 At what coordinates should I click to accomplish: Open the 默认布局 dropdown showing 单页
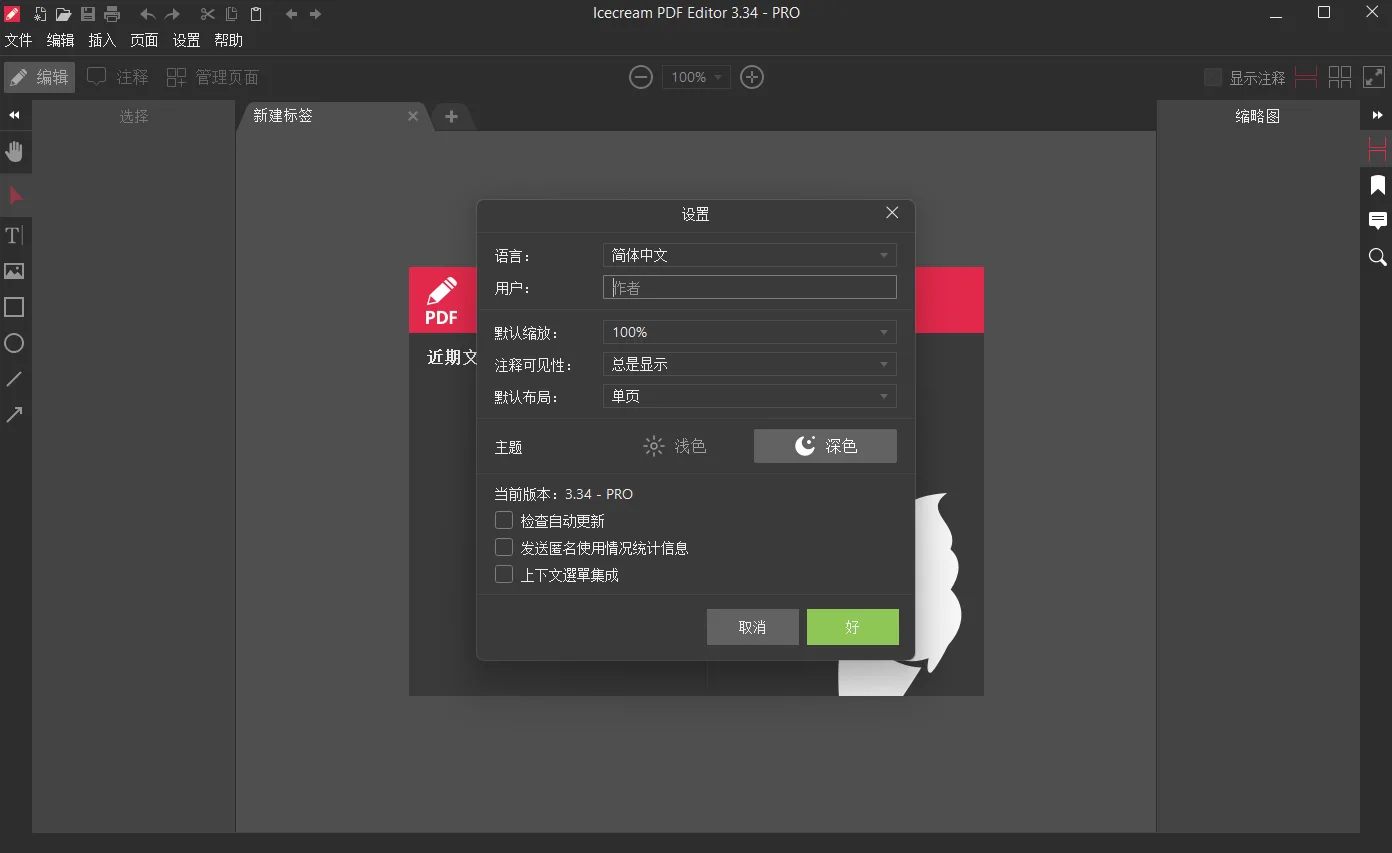pyautogui.click(x=750, y=396)
